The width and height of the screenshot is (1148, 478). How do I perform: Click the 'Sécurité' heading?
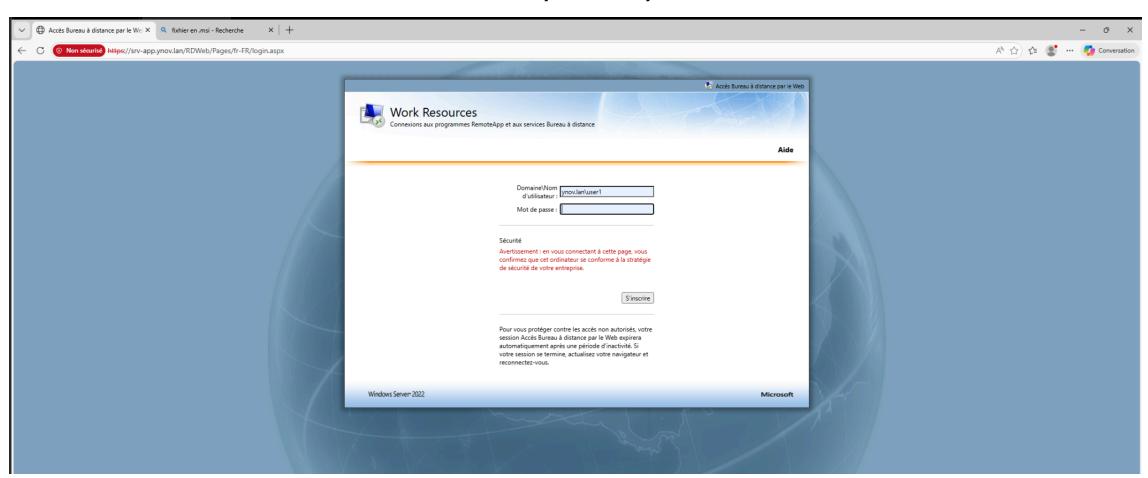tap(510, 241)
